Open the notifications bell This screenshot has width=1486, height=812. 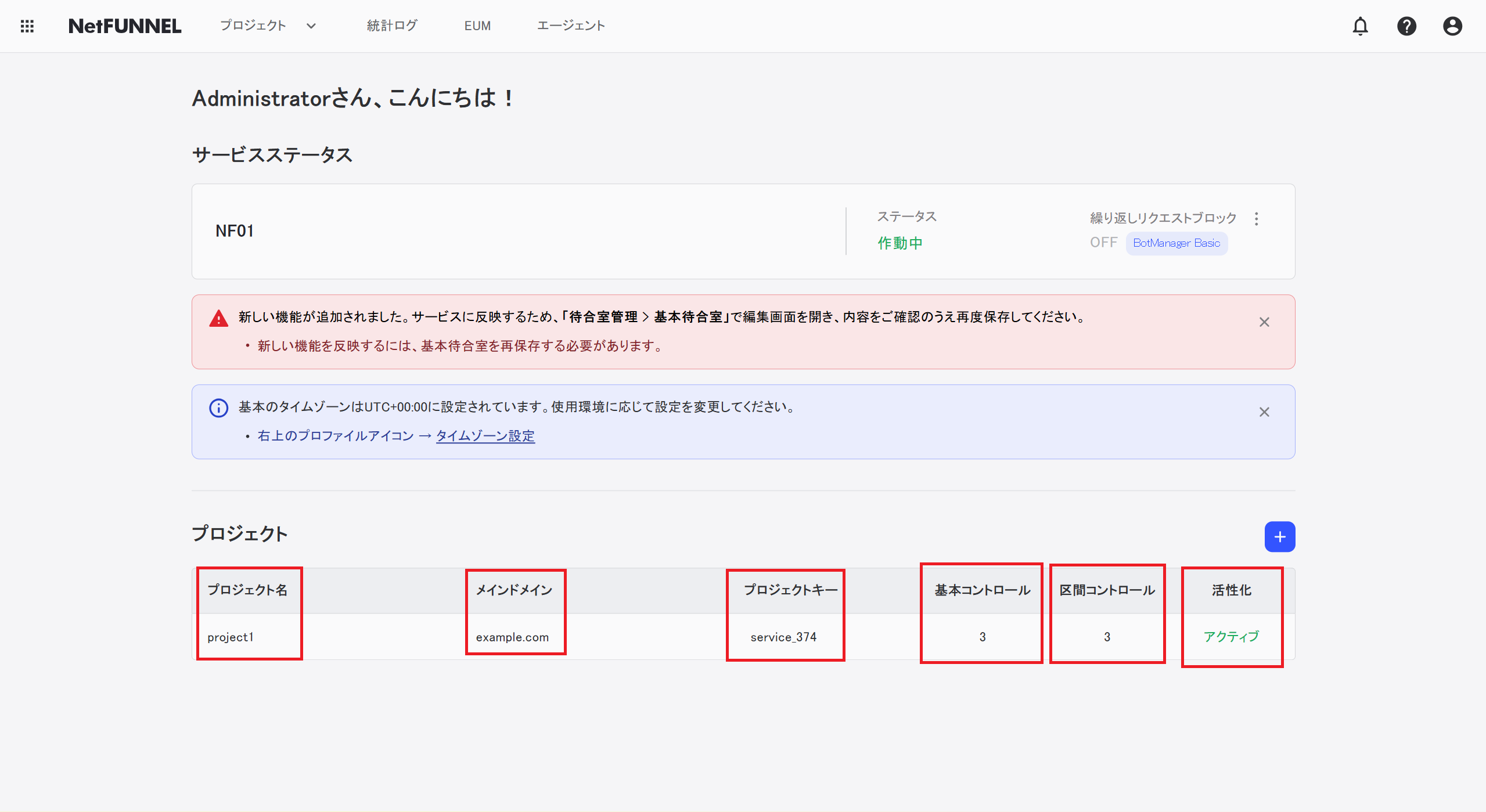[x=1360, y=26]
